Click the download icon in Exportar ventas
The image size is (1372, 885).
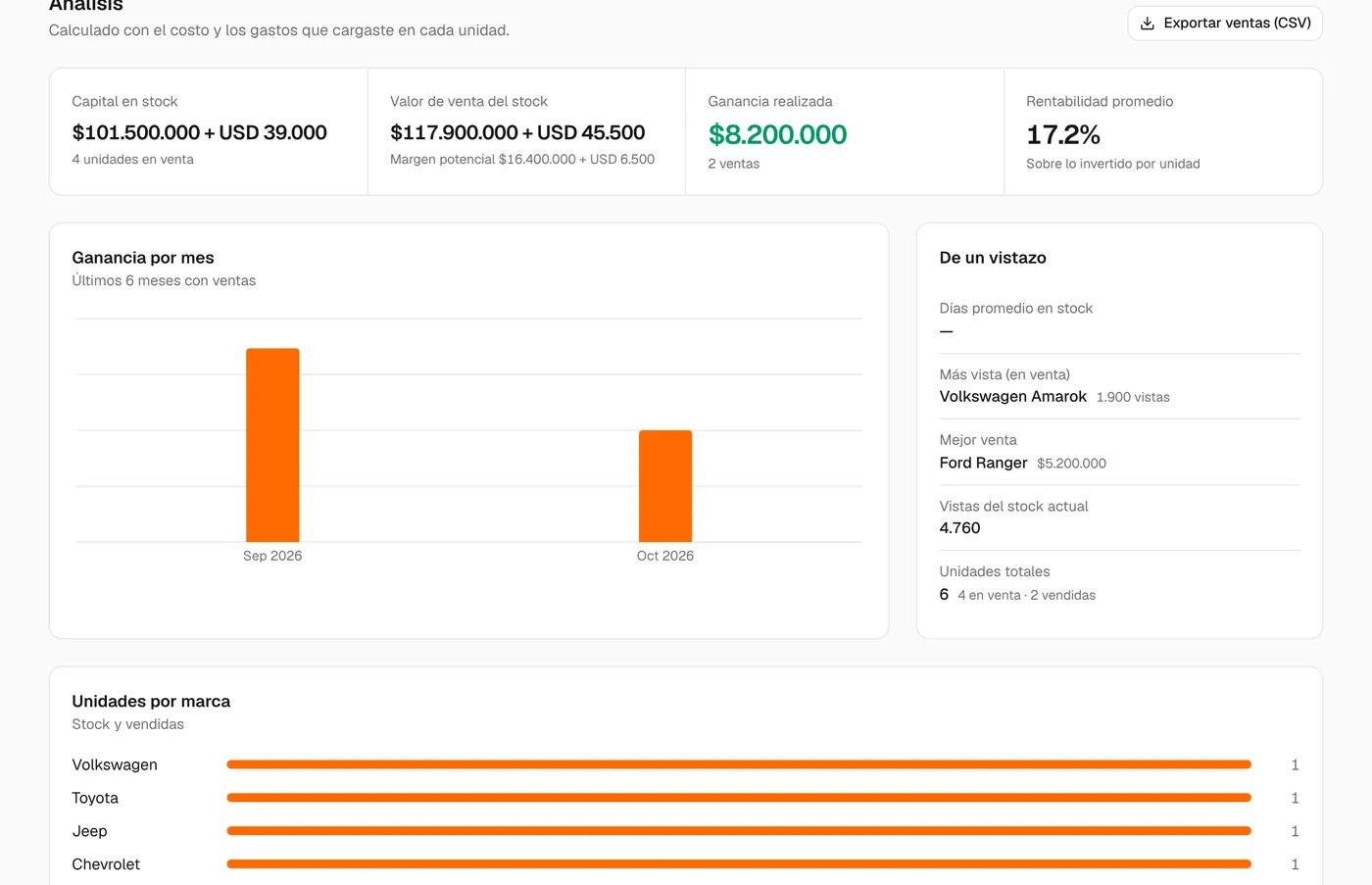click(x=1148, y=24)
